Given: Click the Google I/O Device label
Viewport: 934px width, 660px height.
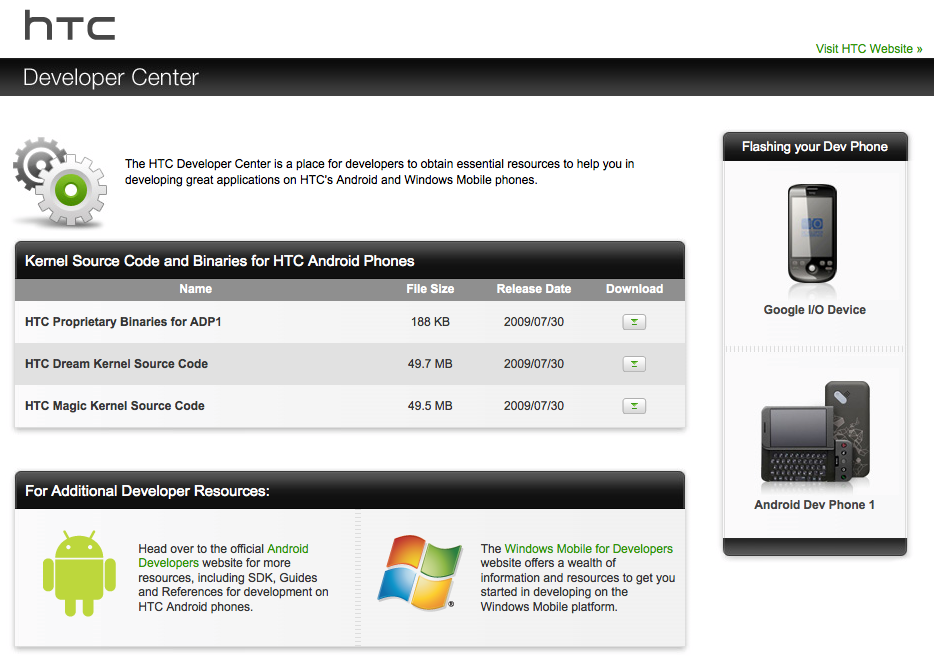Looking at the screenshot, I should point(814,310).
